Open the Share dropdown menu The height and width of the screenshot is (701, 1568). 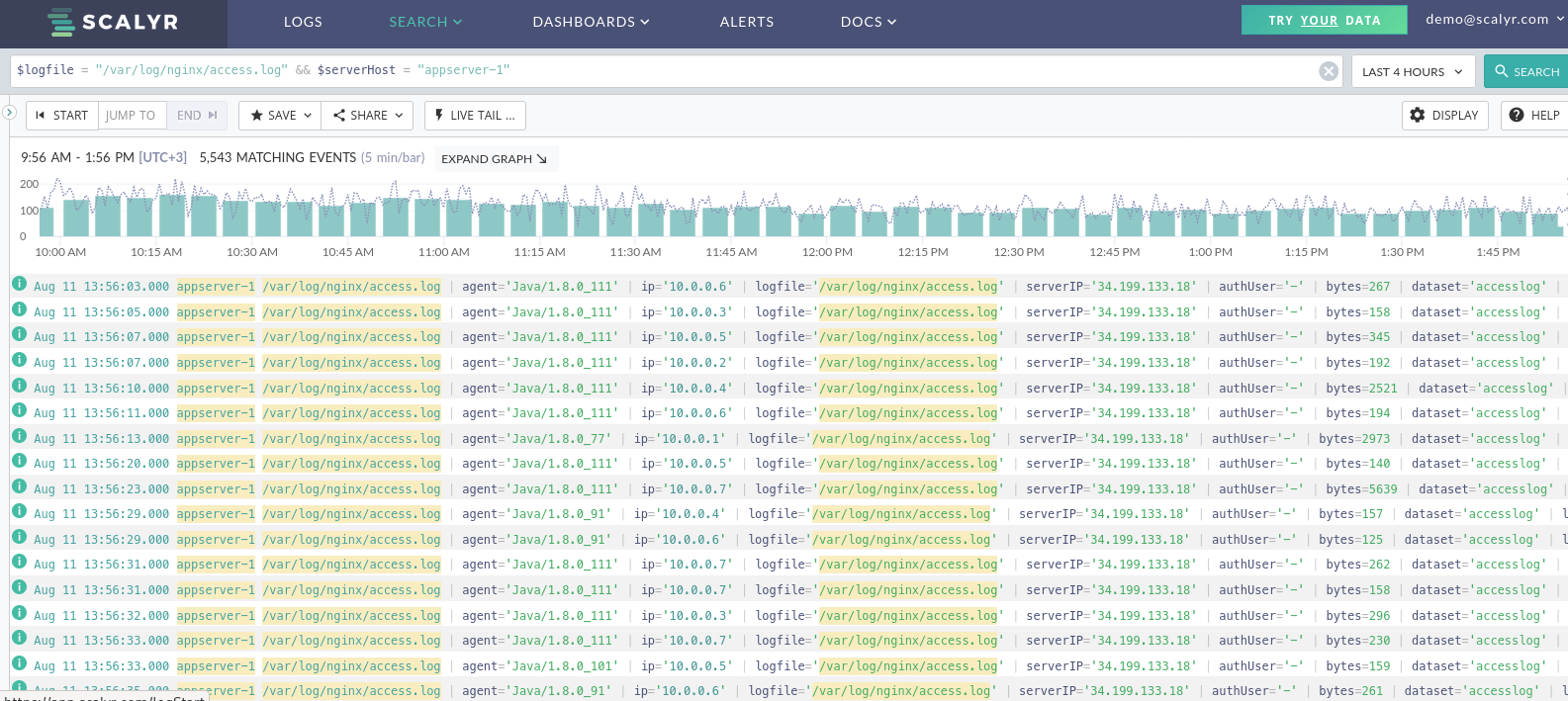pos(368,116)
